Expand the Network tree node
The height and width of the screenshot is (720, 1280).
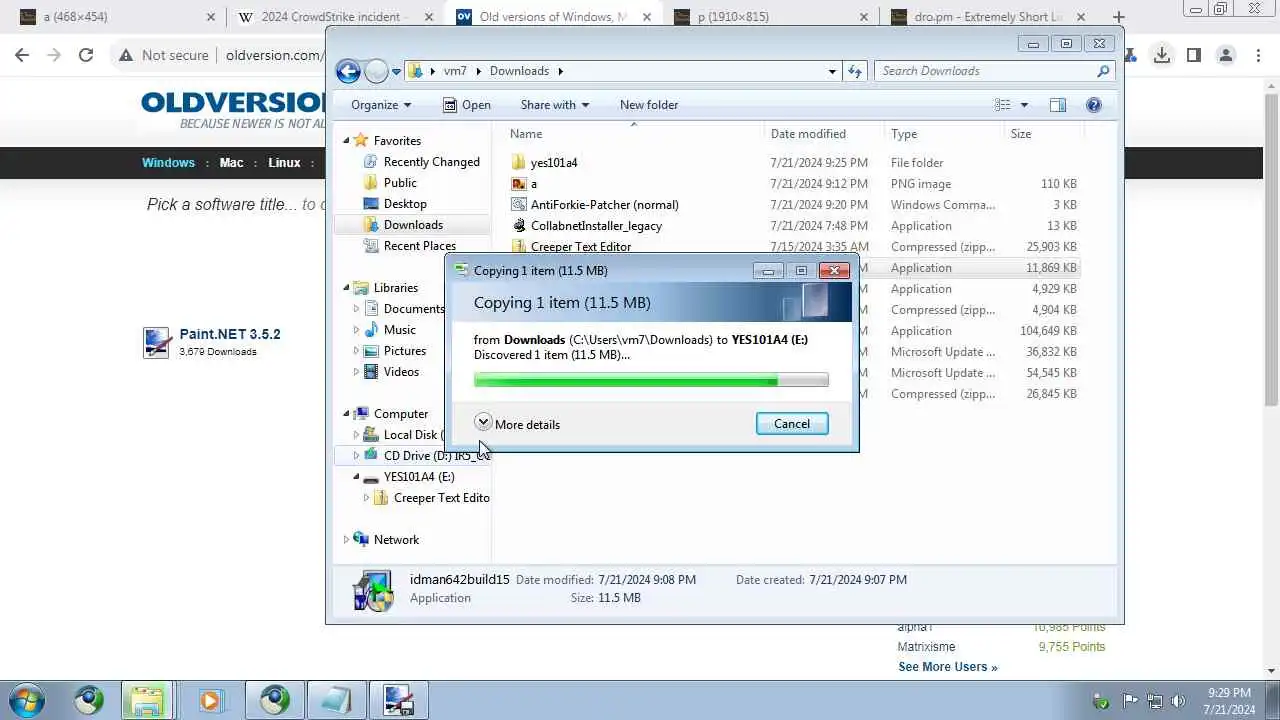coord(347,540)
